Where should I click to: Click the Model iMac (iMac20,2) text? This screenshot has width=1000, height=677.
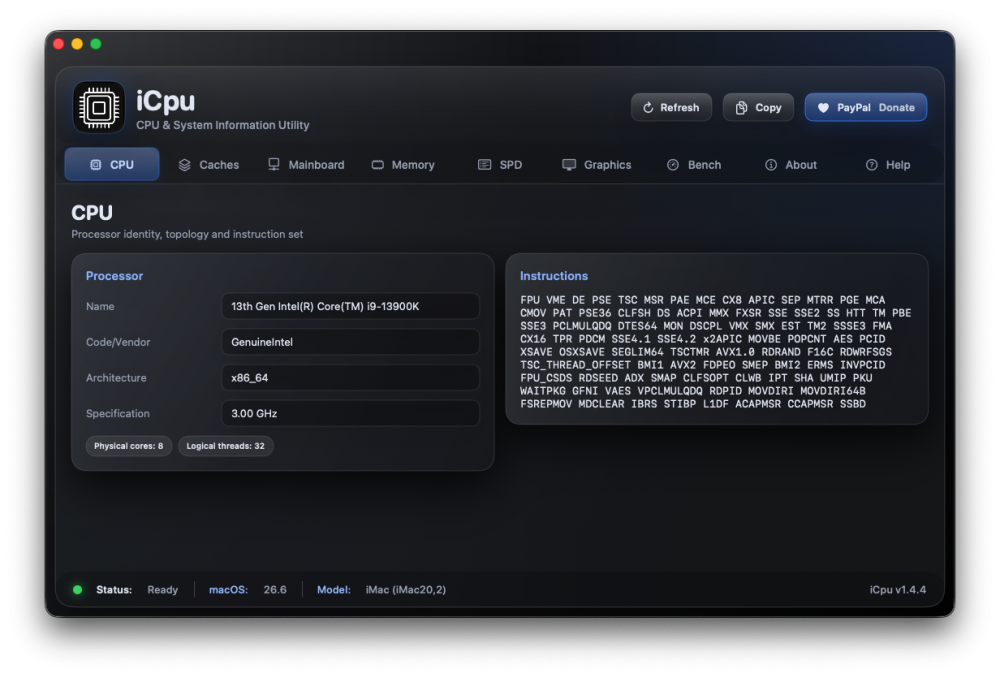coord(381,590)
